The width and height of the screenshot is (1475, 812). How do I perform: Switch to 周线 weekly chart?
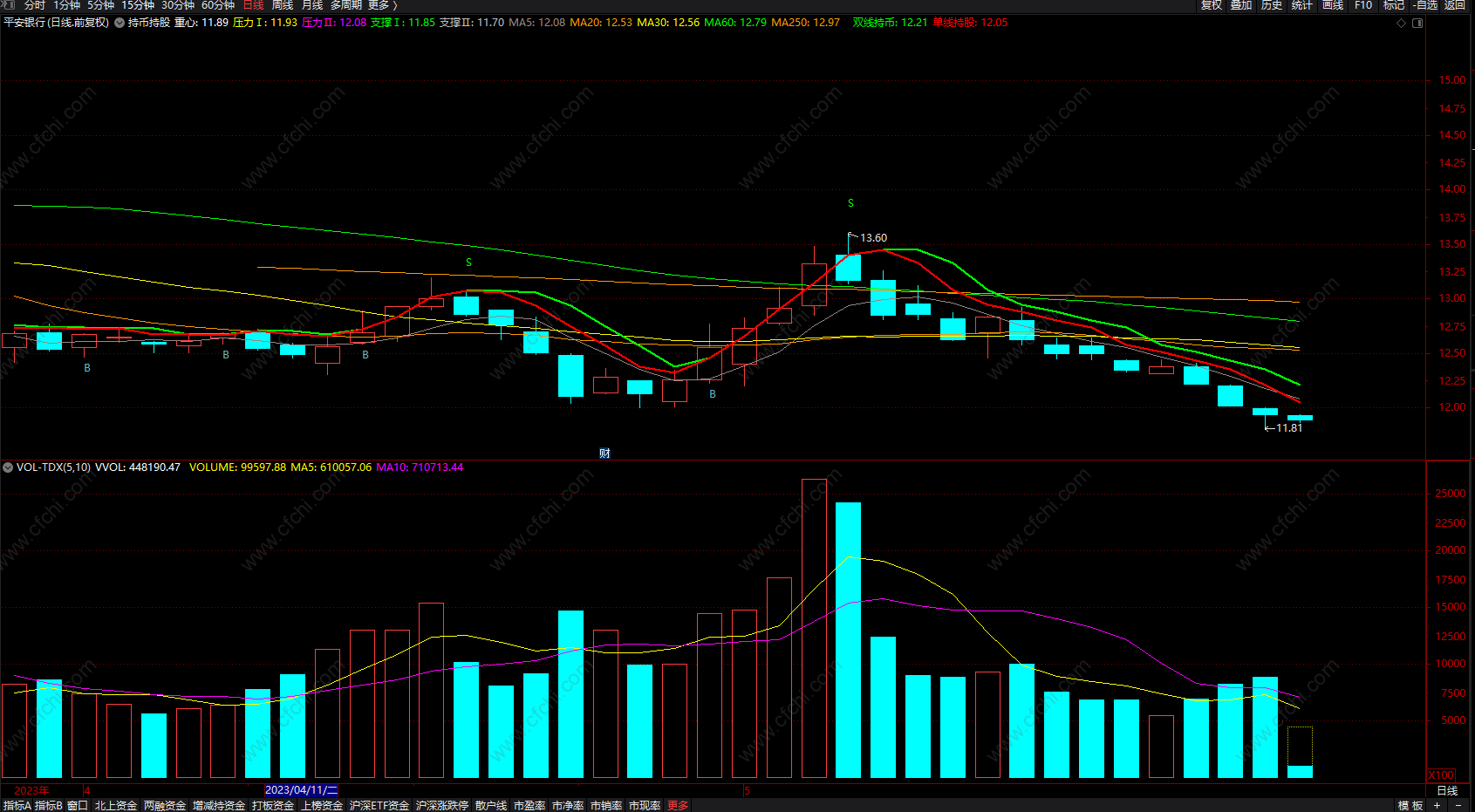click(x=283, y=5)
